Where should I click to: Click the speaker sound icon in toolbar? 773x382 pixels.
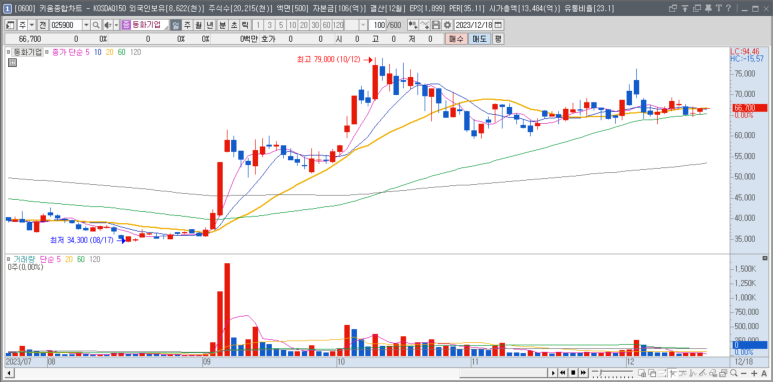click(108, 25)
